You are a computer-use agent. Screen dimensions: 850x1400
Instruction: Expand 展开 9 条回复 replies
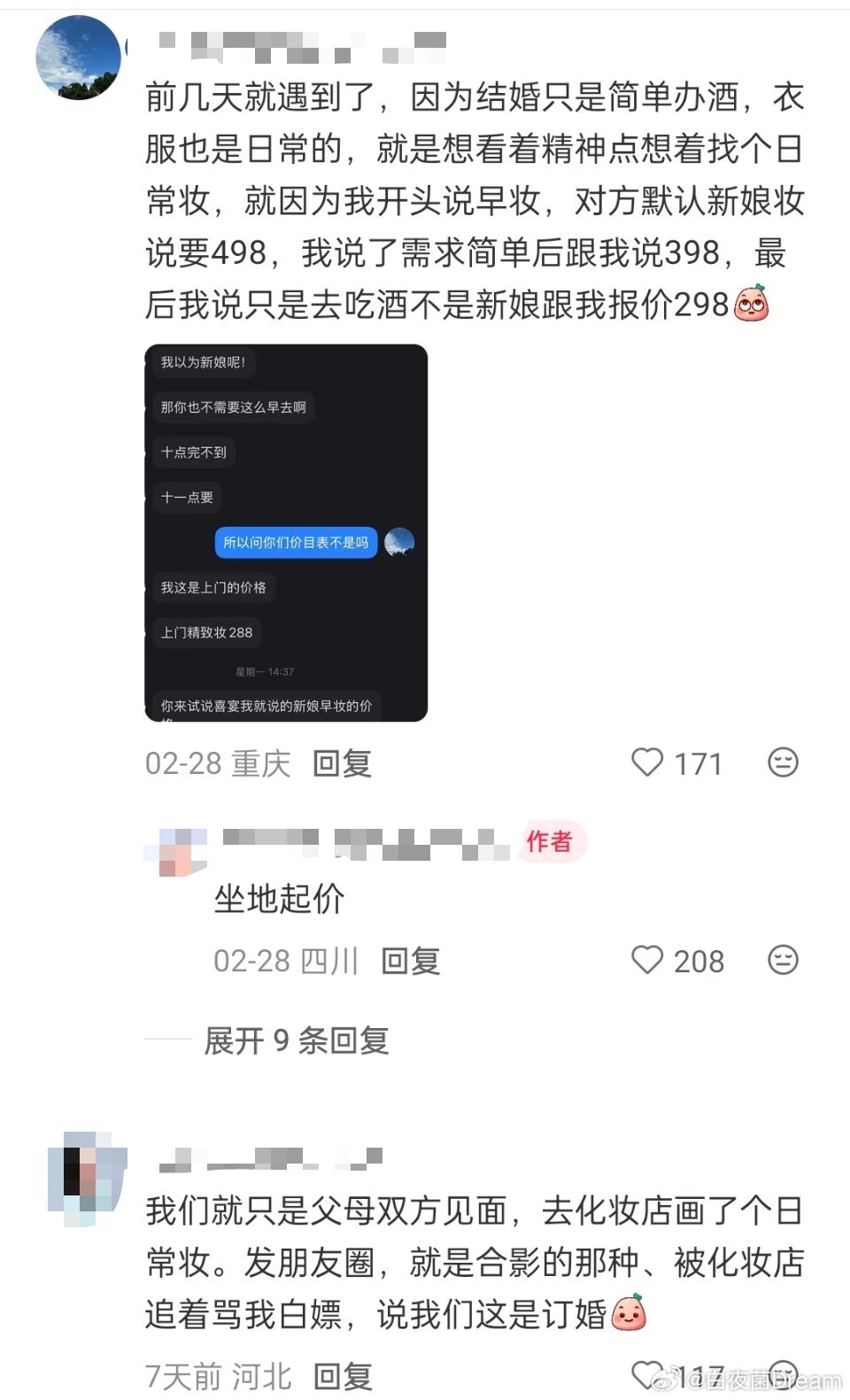click(296, 1040)
